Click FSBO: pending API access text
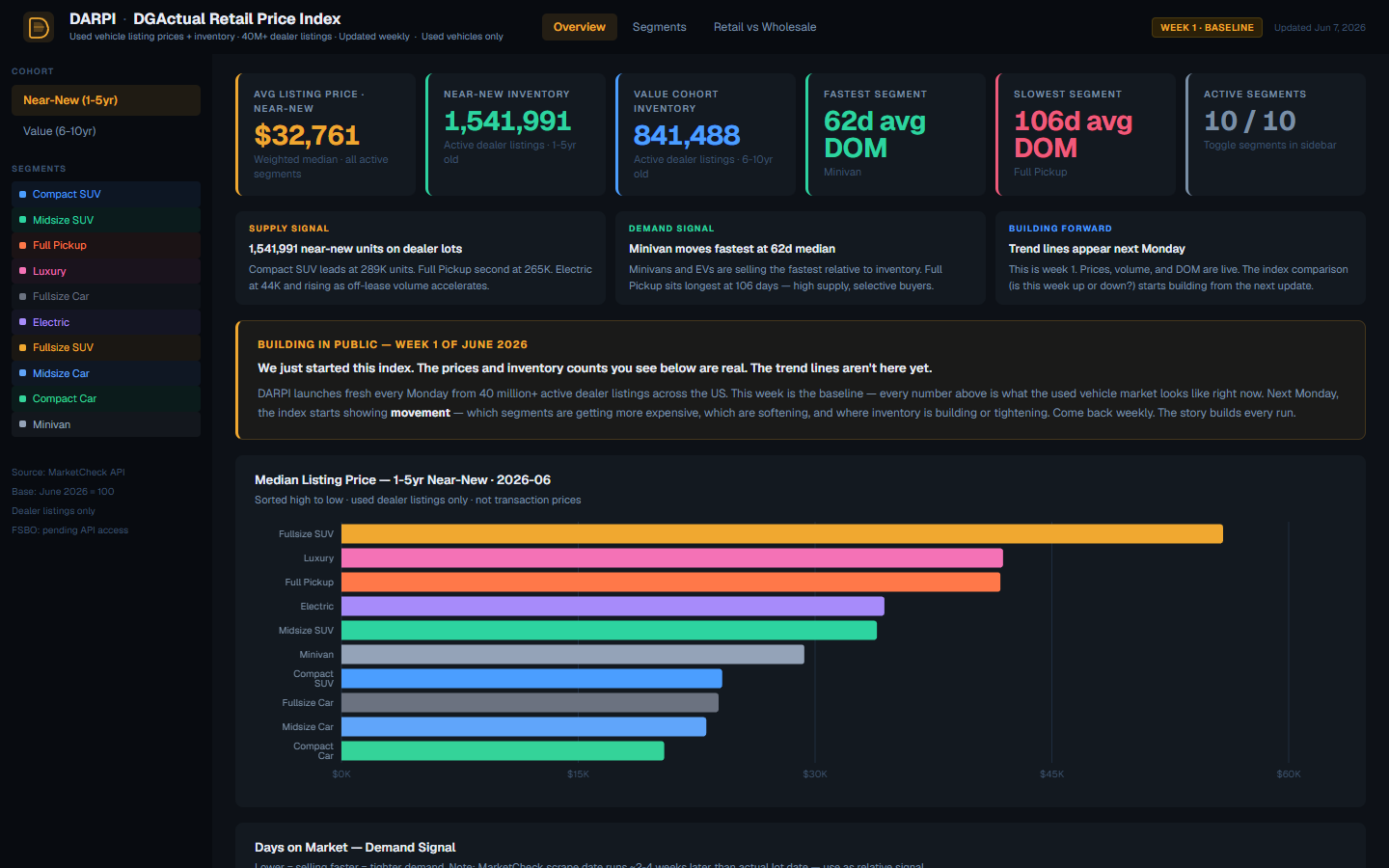Viewport: 1389px width, 868px height. [69, 530]
